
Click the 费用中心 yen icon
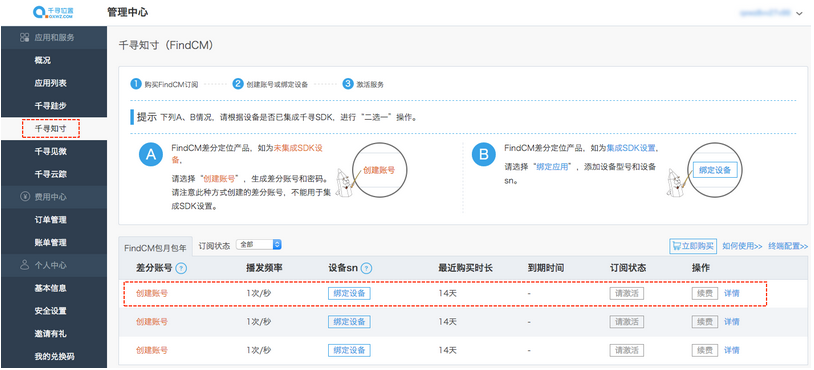(24, 197)
